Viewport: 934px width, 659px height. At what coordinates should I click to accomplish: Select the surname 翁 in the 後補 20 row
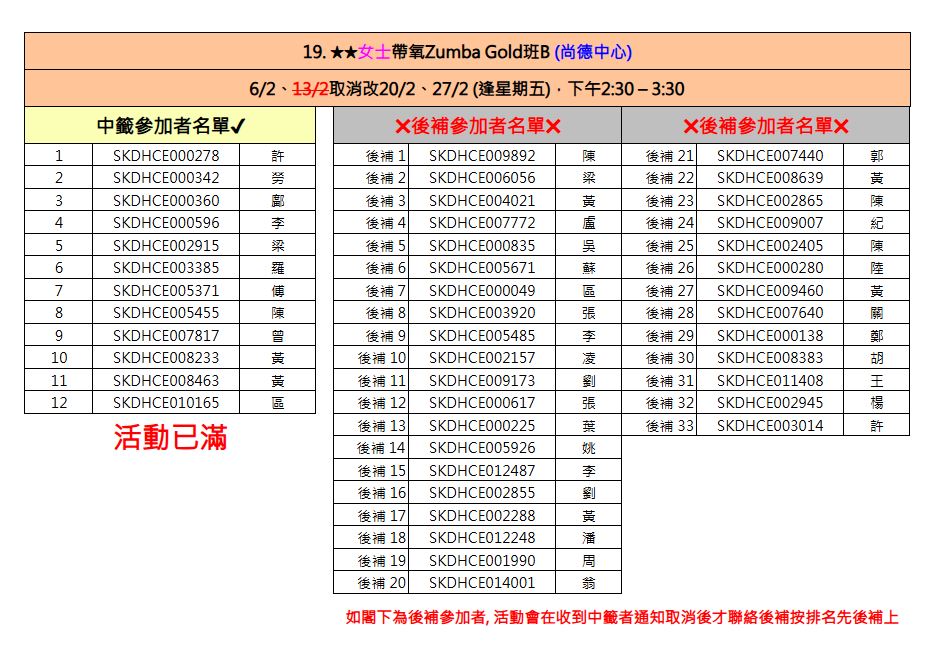pyautogui.click(x=588, y=583)
